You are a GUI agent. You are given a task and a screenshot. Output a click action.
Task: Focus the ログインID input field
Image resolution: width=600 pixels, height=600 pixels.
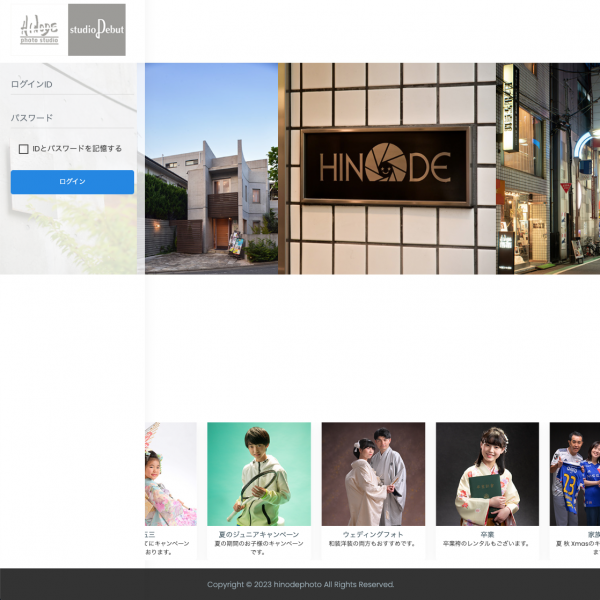click(x=72, y=85)
